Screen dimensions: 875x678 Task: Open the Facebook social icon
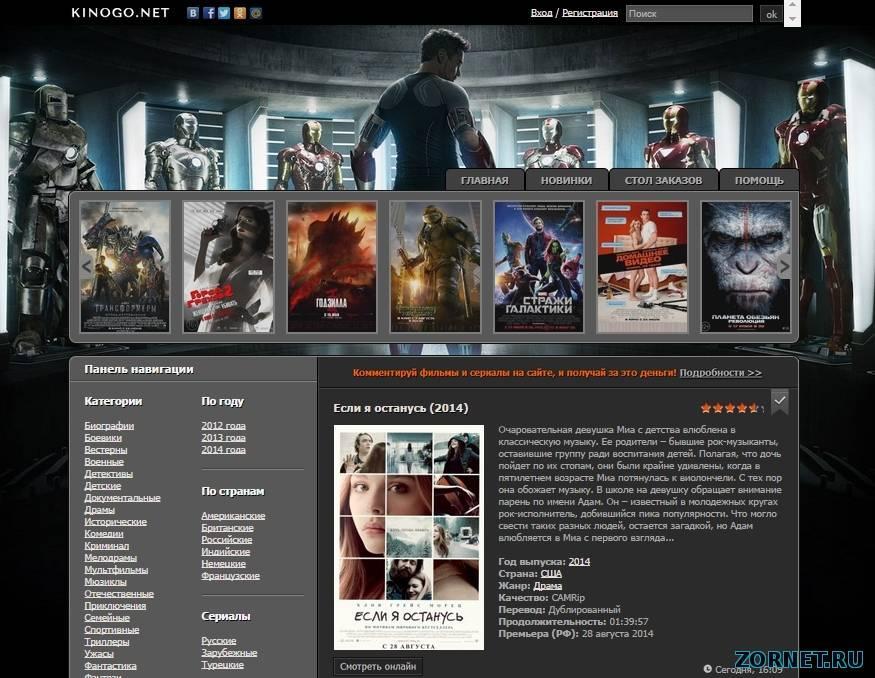(209, 13)
